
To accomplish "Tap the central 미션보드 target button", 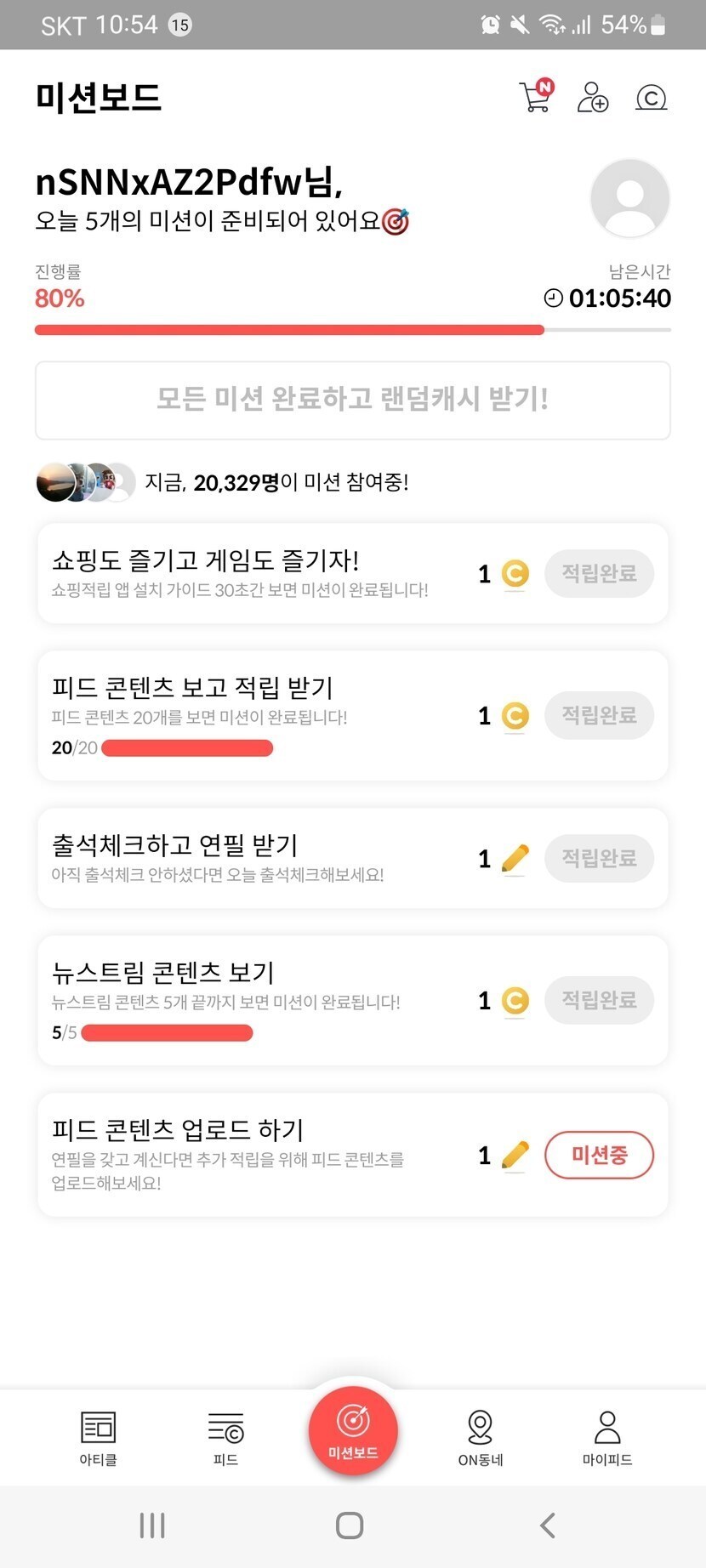I will (353, 1429).
